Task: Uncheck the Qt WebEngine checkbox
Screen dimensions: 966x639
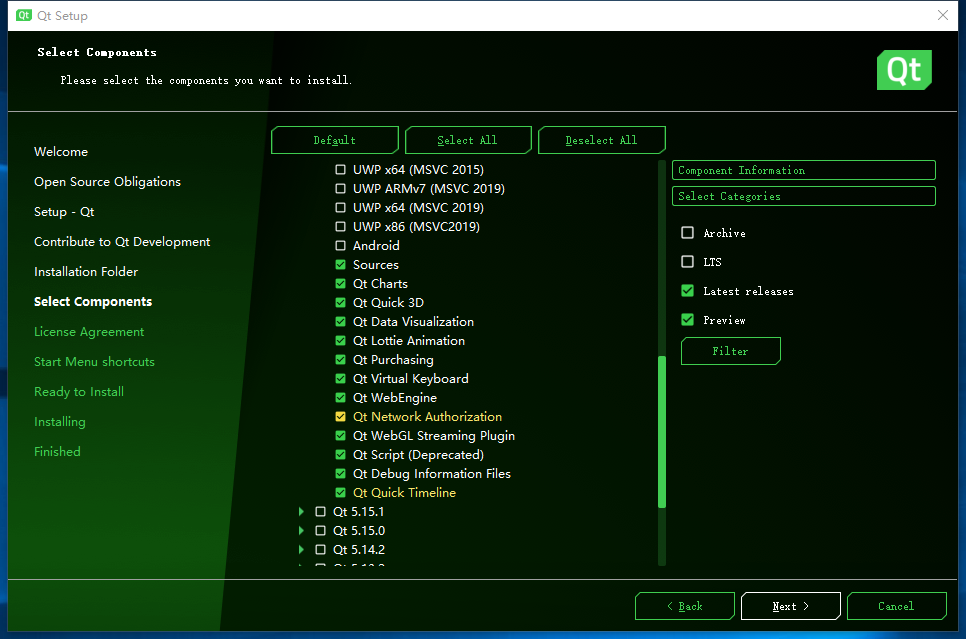Action: pyautogui.click(x=340, y=397)
